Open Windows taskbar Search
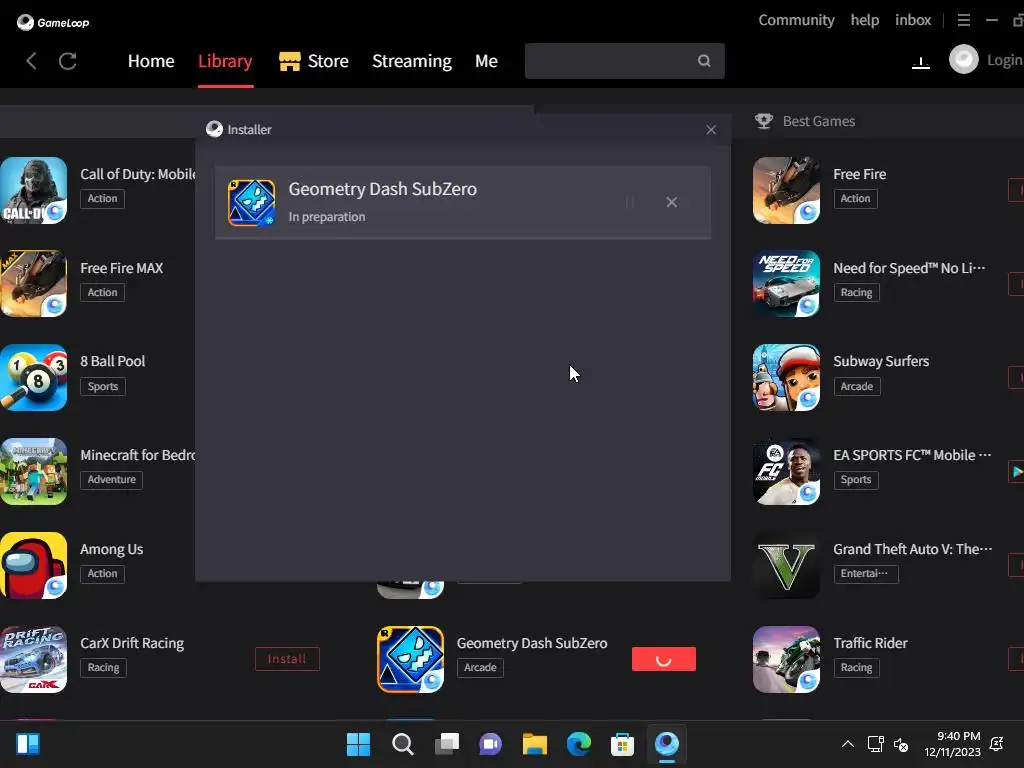This screenshot has height=768, width=1024. coord(402,744)
